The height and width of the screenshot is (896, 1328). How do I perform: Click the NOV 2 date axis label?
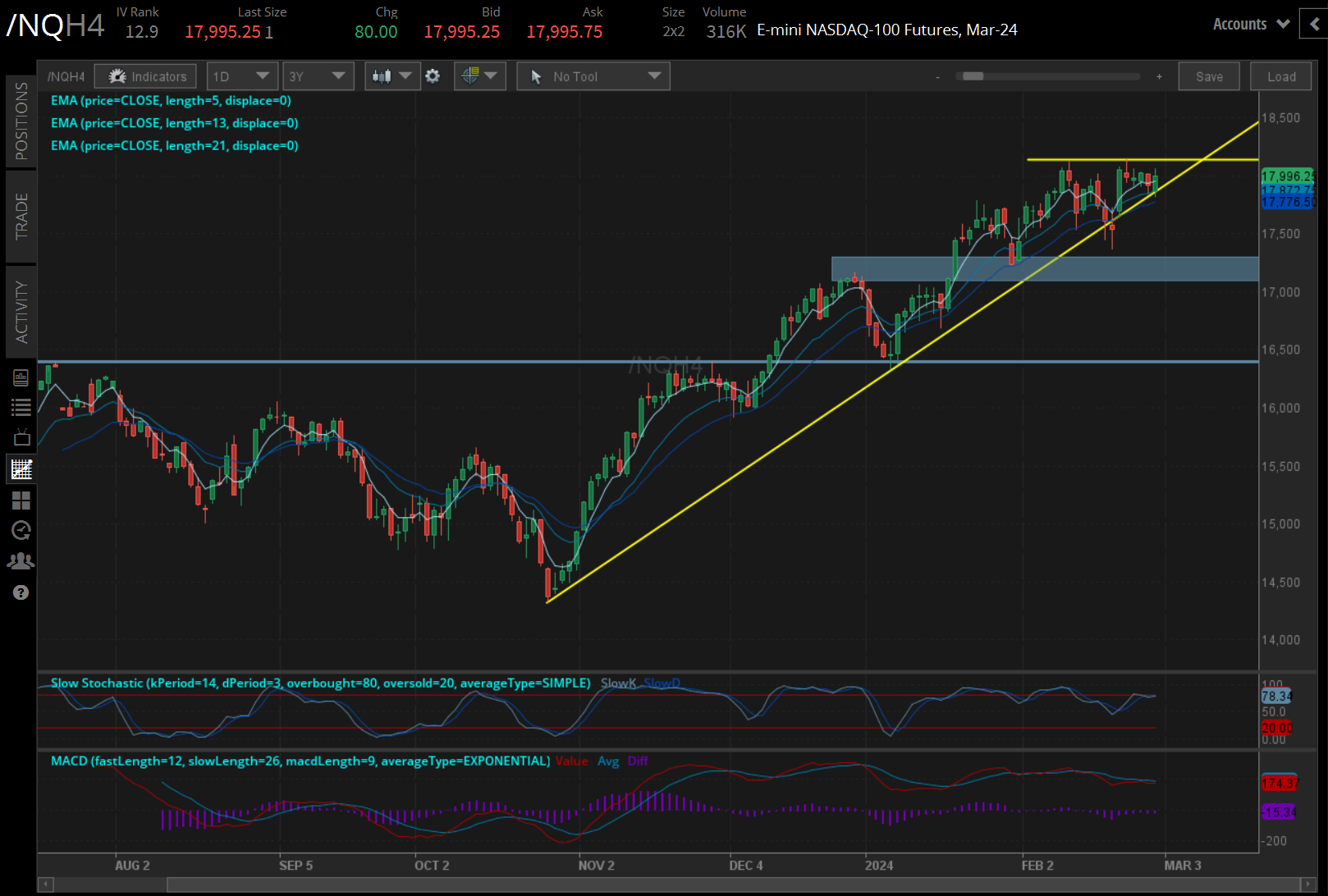click(x=597, y=866)
